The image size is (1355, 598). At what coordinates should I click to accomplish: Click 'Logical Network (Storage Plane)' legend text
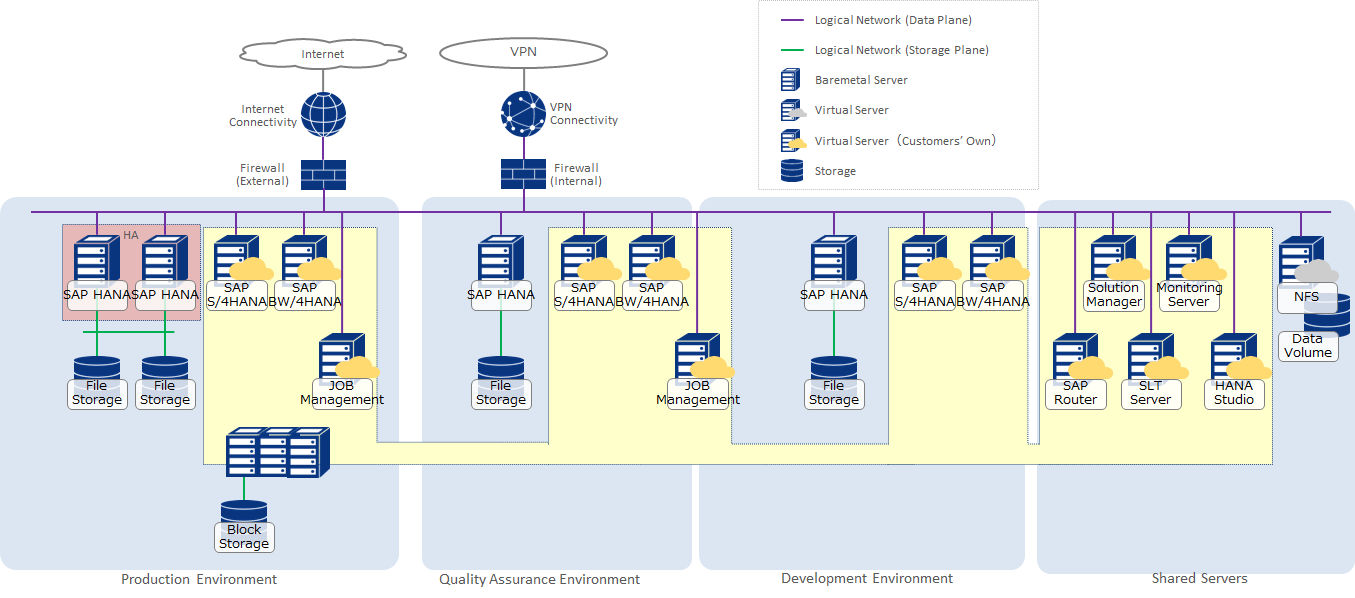(x=902, y=50)
